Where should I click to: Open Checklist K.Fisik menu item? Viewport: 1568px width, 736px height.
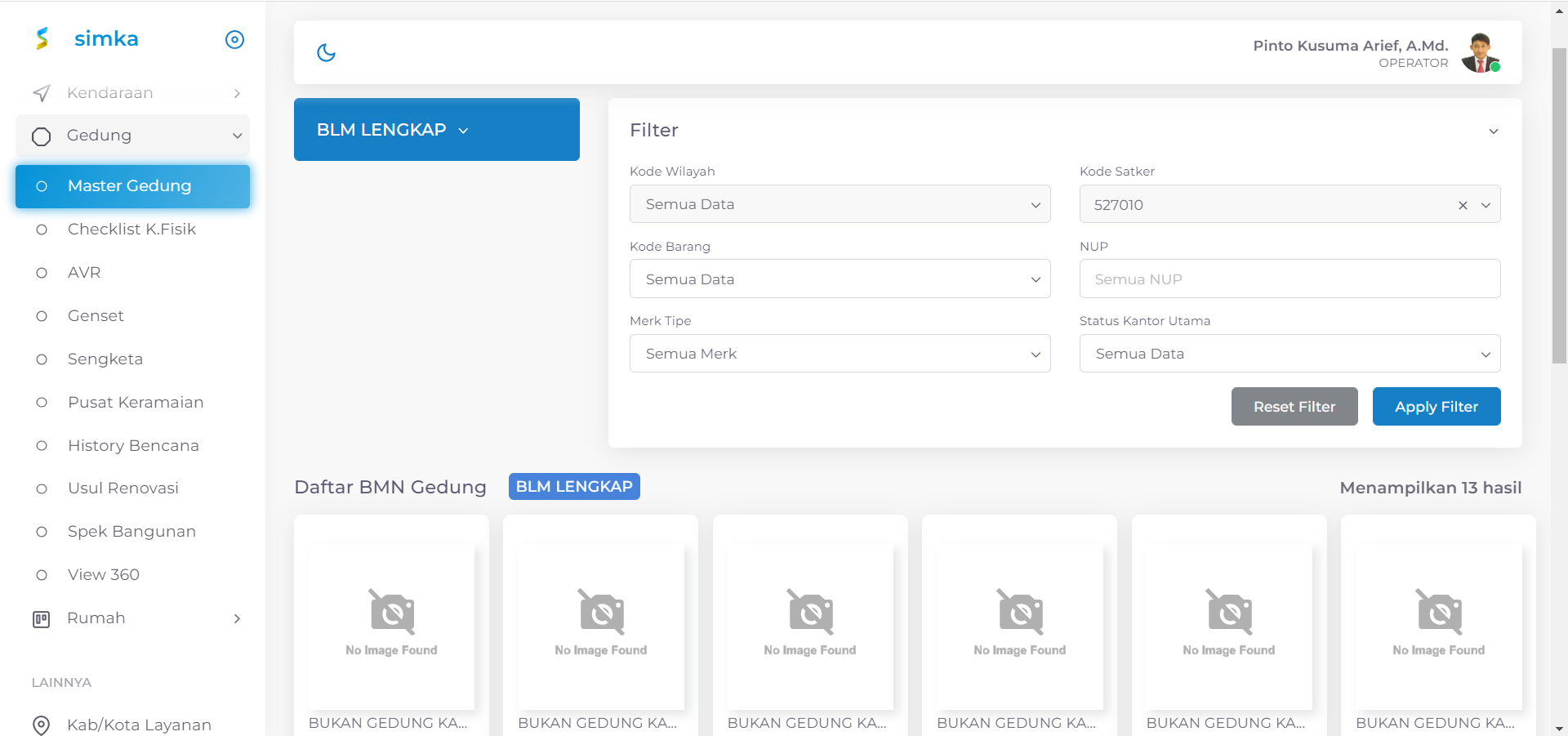pos(132,230)
